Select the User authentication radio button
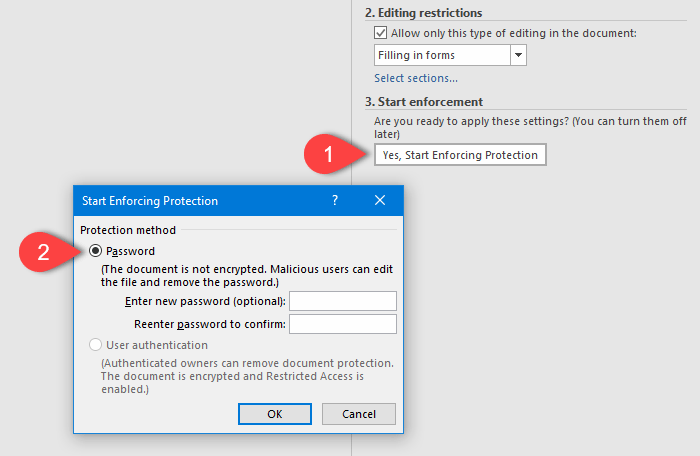 click(95, 345)
